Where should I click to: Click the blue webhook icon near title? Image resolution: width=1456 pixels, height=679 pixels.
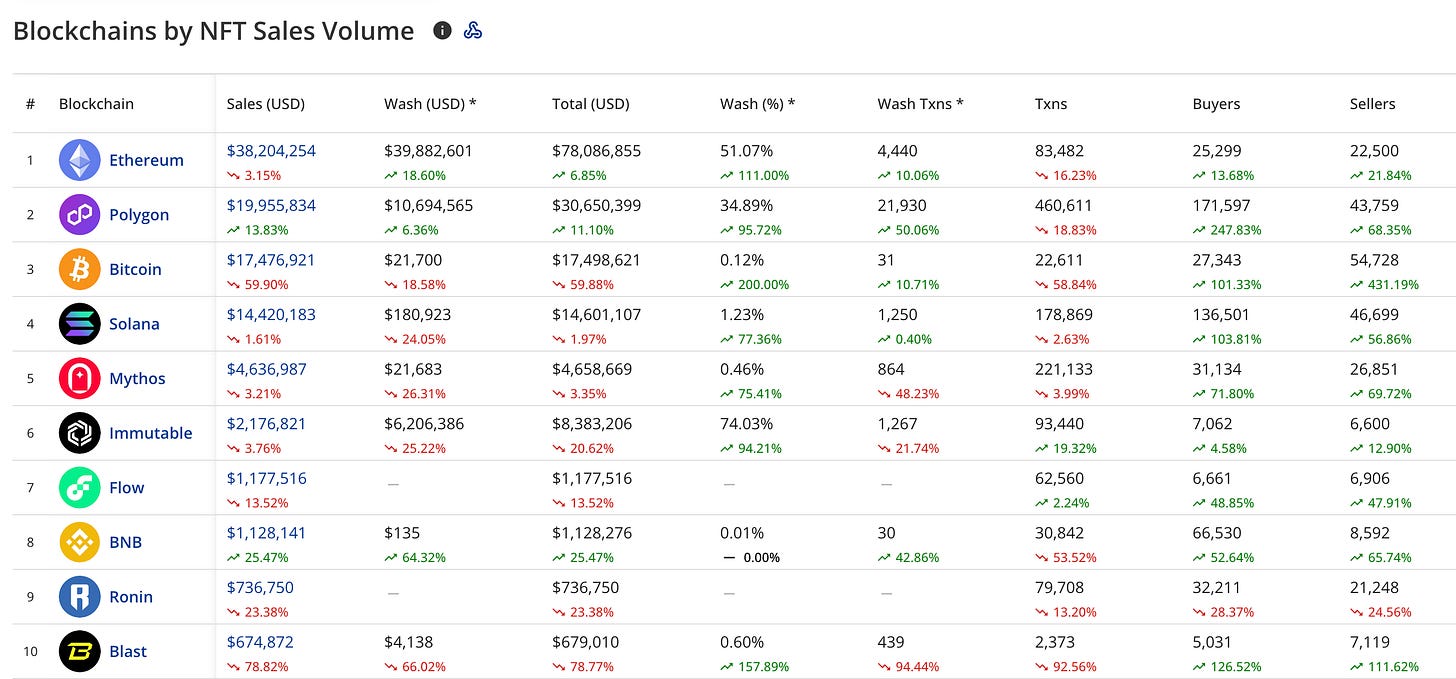473,31
